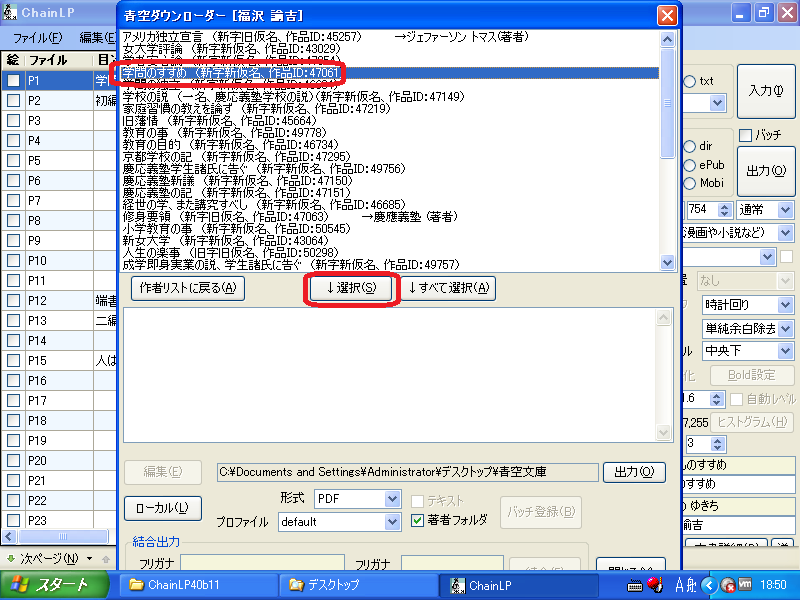Click the IME 'A' language bar icon
Screen dimensions: 800x600
[679, 585]
